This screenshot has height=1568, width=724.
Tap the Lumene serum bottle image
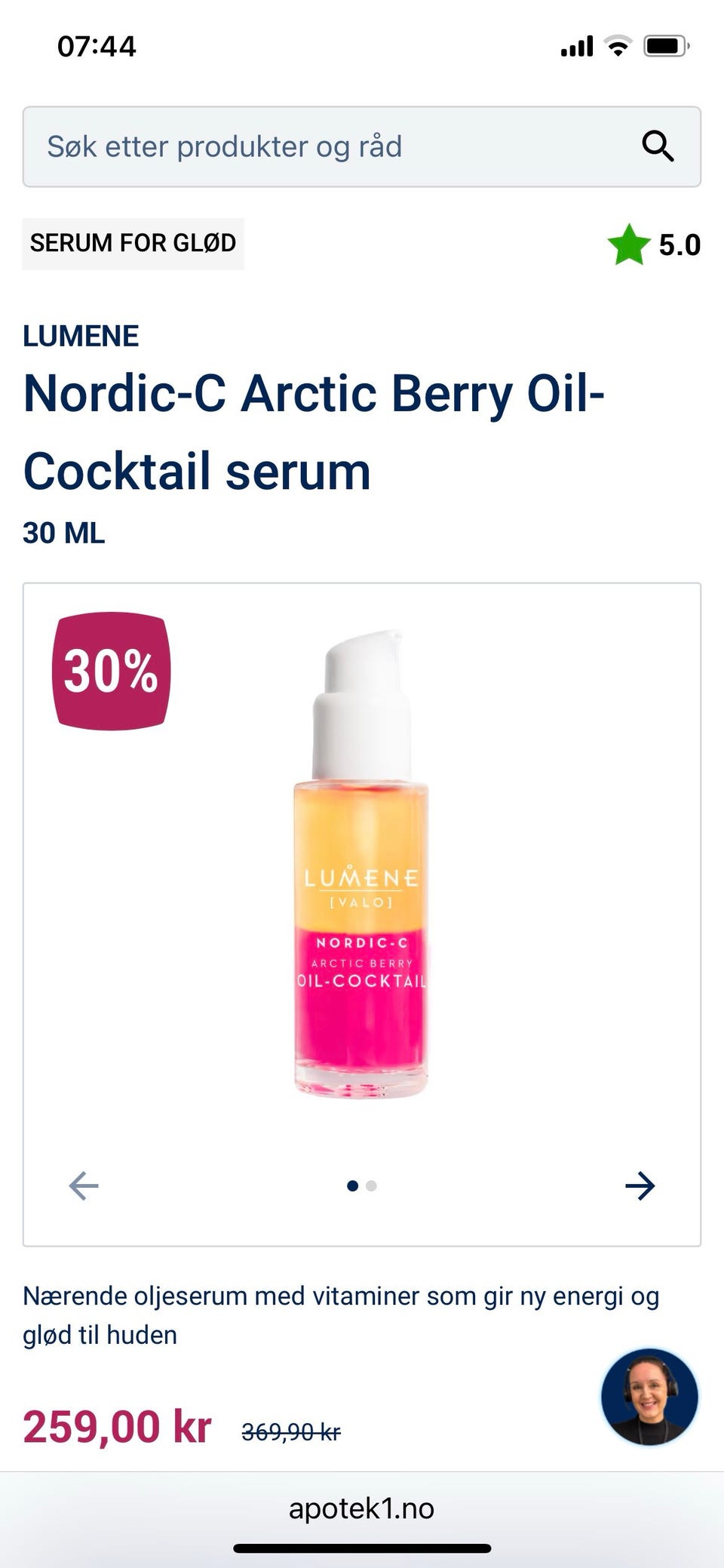point(361,863)
